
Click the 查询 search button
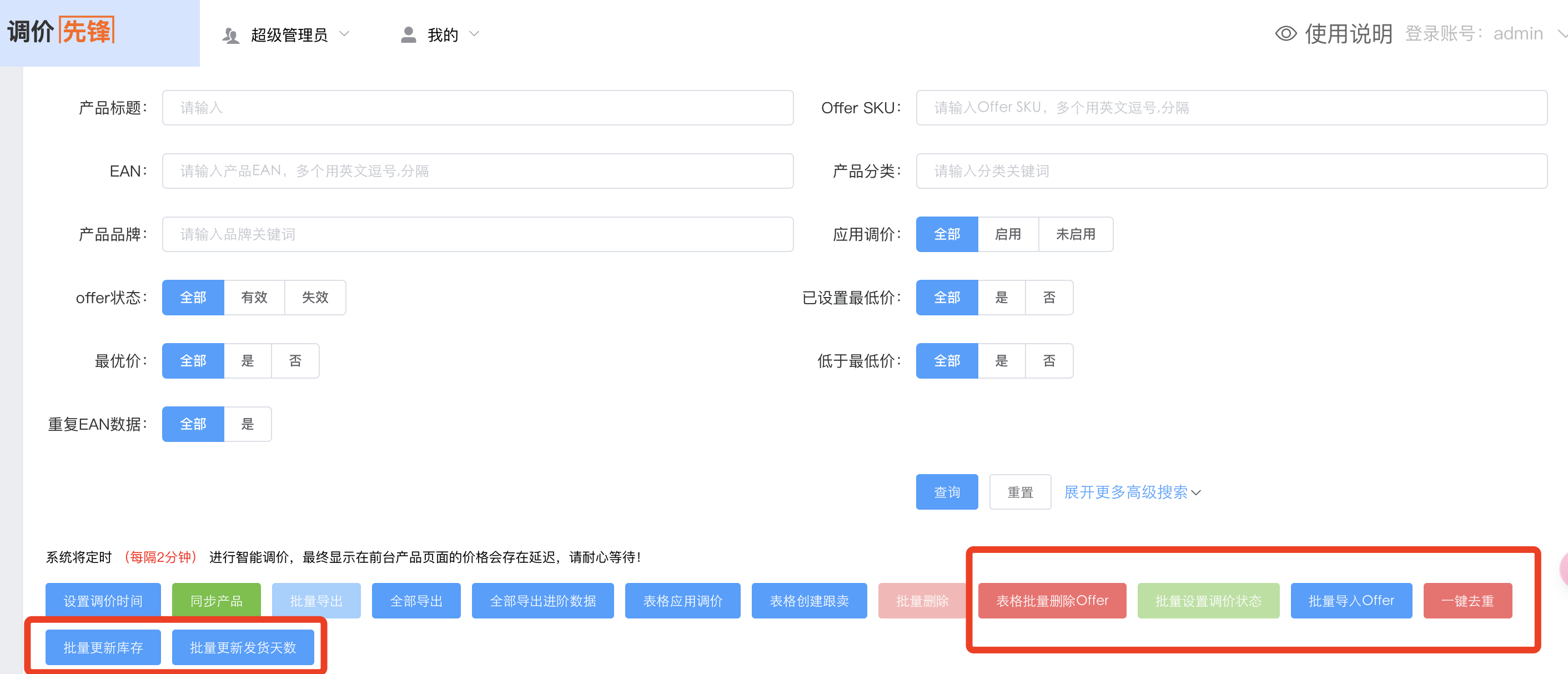[947, 492]
